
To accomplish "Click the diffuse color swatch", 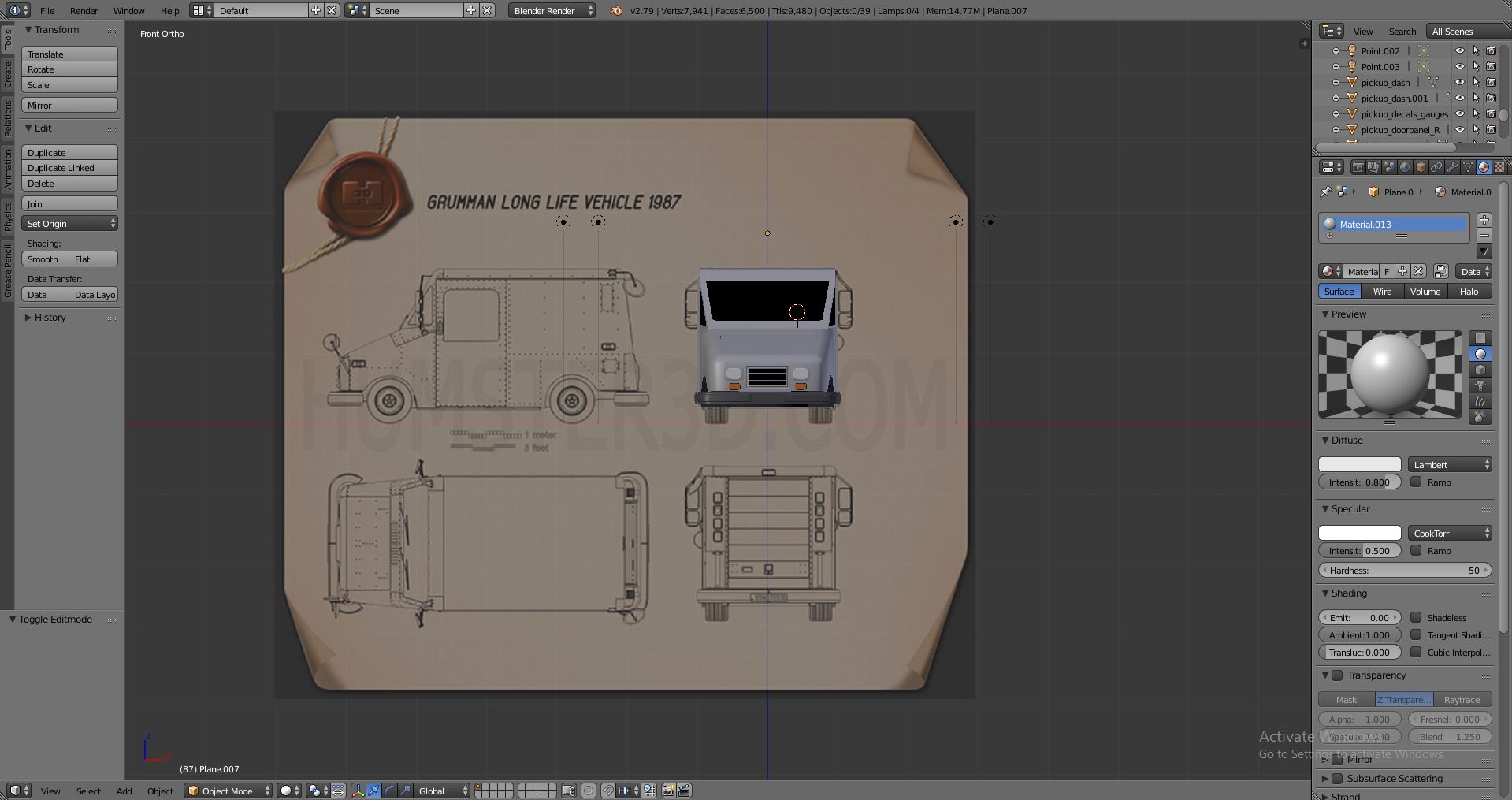I will point(1360,464).
